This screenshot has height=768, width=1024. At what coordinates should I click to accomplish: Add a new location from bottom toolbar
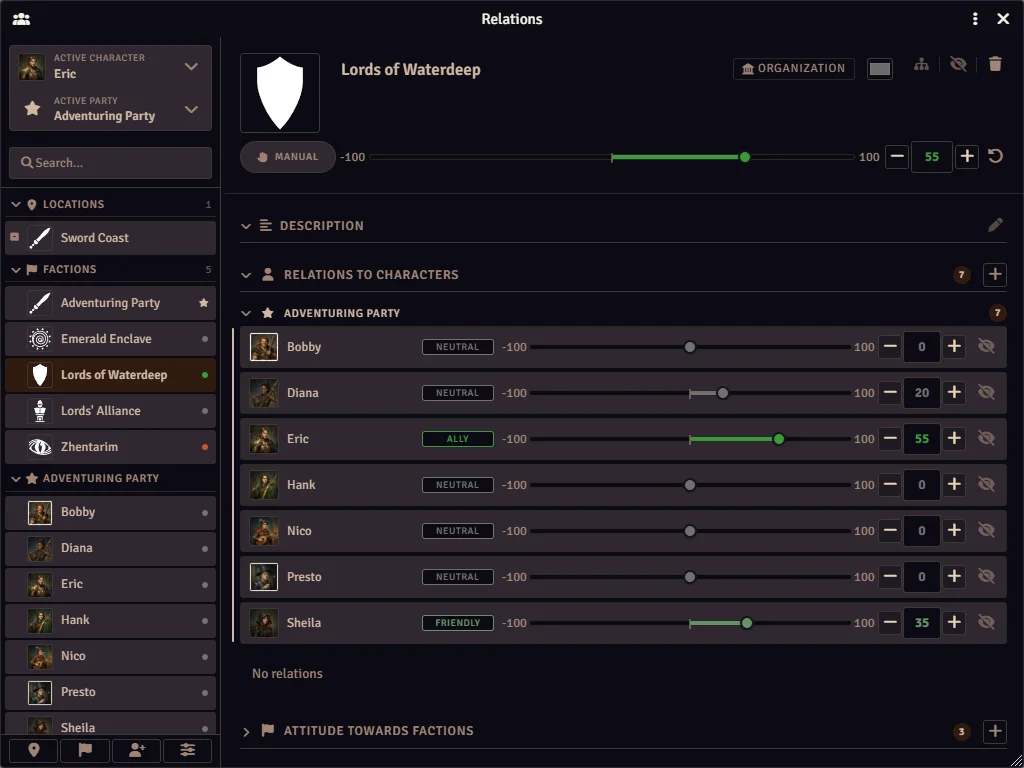pyautogui.click(x=34, y=750)
